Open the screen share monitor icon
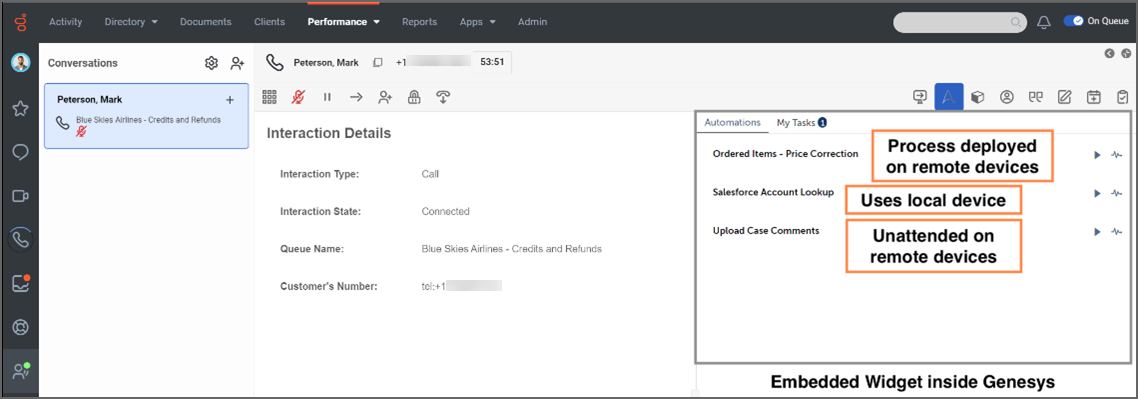The height and width of the screenshot is (399, 1138). pyautogui.click(x=920, y=96)
